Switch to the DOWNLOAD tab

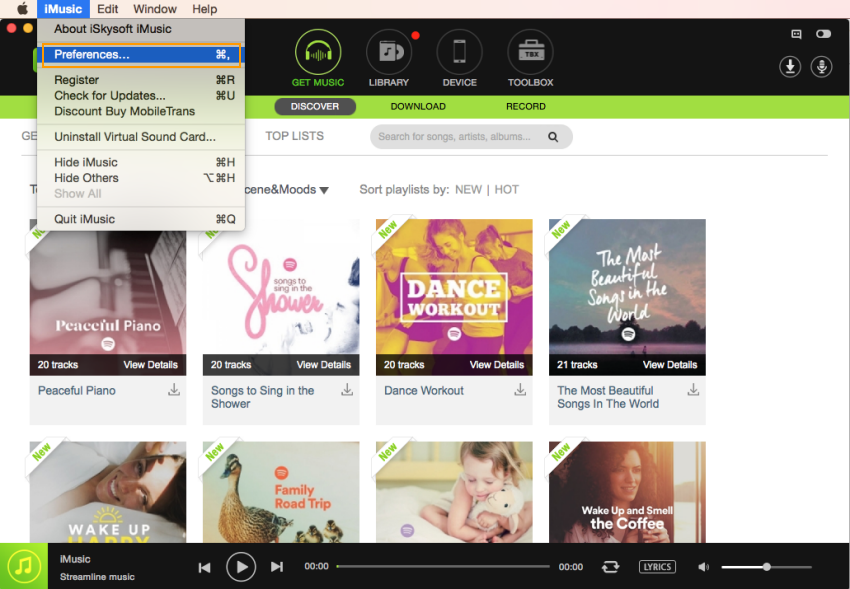(418, 107)
